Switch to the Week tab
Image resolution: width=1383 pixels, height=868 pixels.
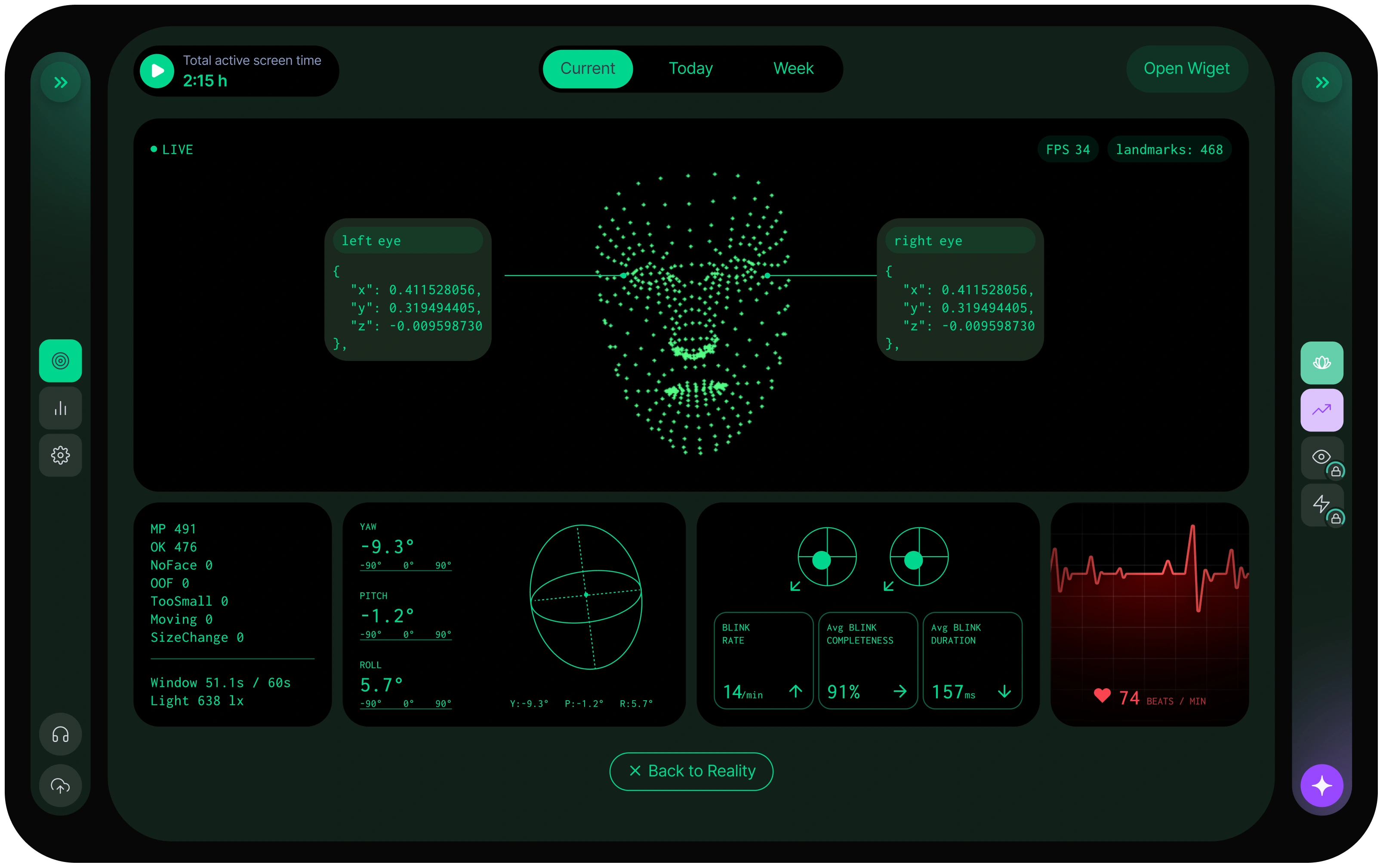coord(793,68)
